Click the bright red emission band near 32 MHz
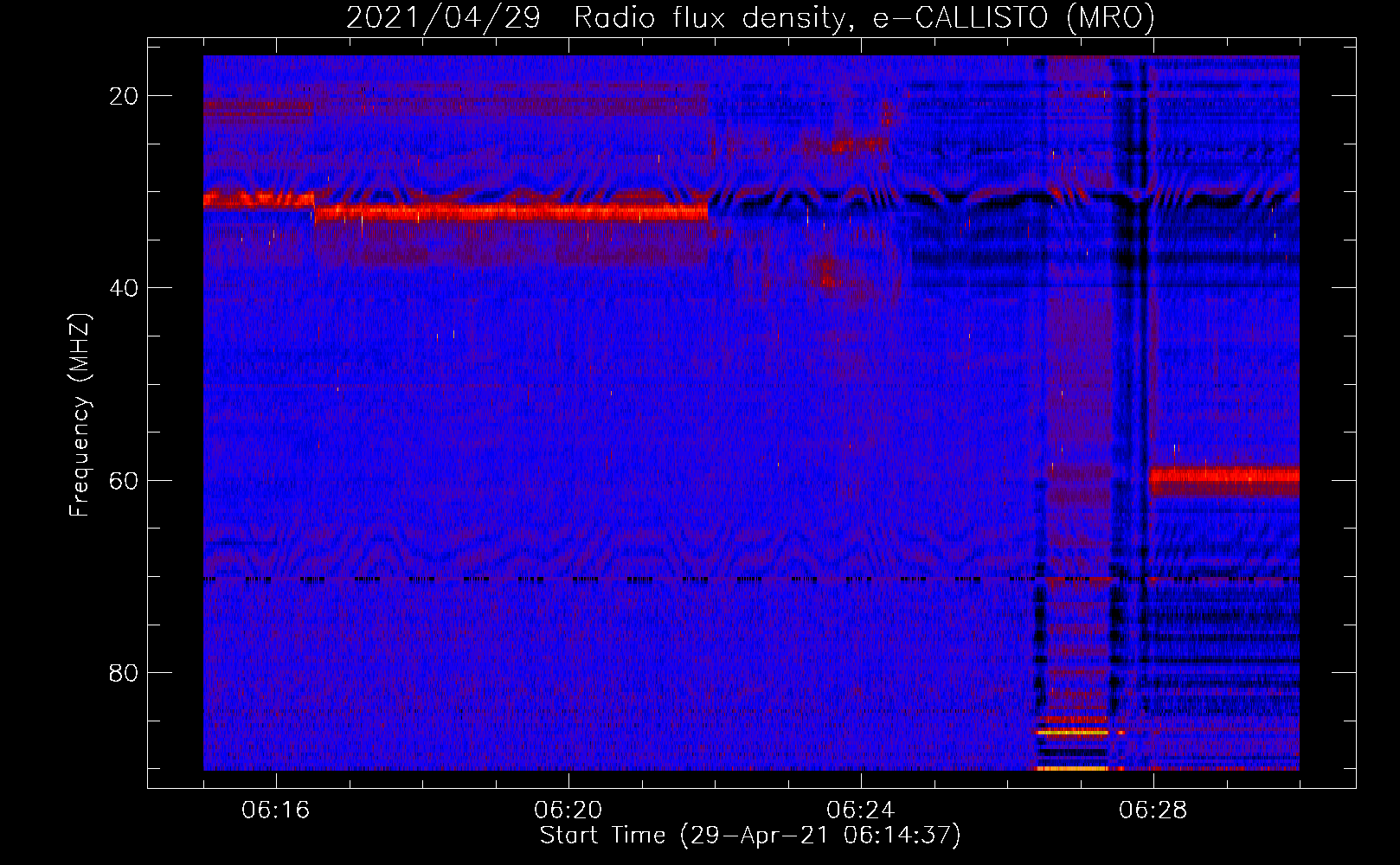1400x865 pixels. tap(511, 212)
